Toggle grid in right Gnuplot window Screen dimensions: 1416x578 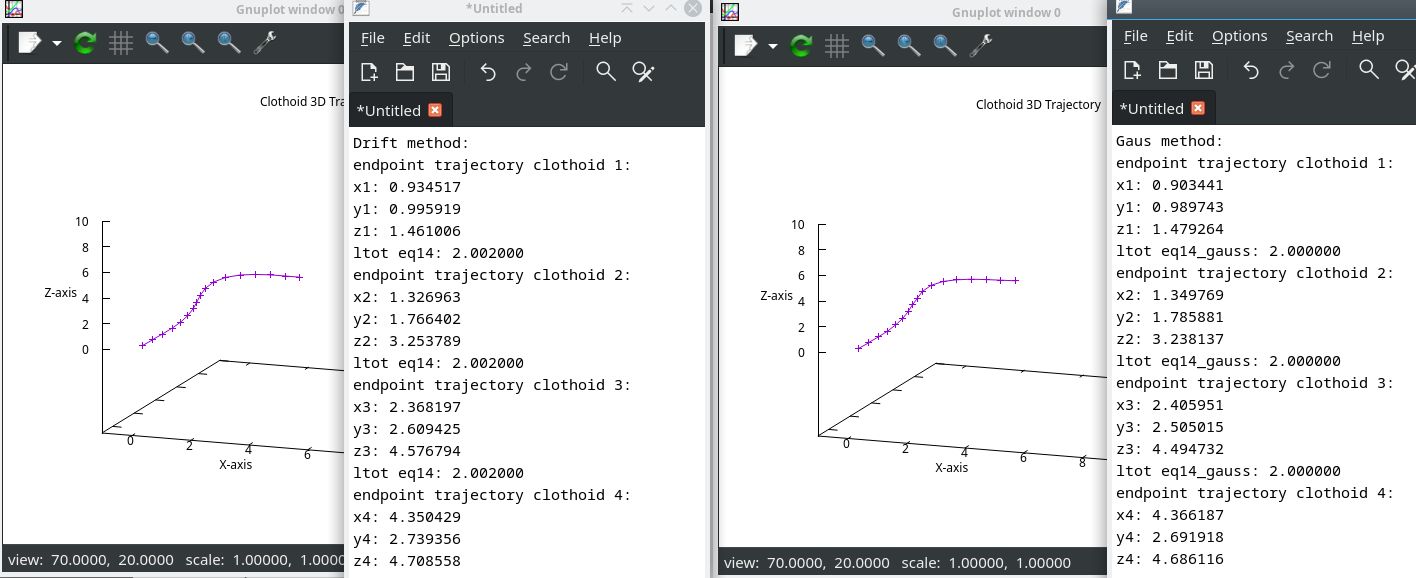click(x=837, y=45)
